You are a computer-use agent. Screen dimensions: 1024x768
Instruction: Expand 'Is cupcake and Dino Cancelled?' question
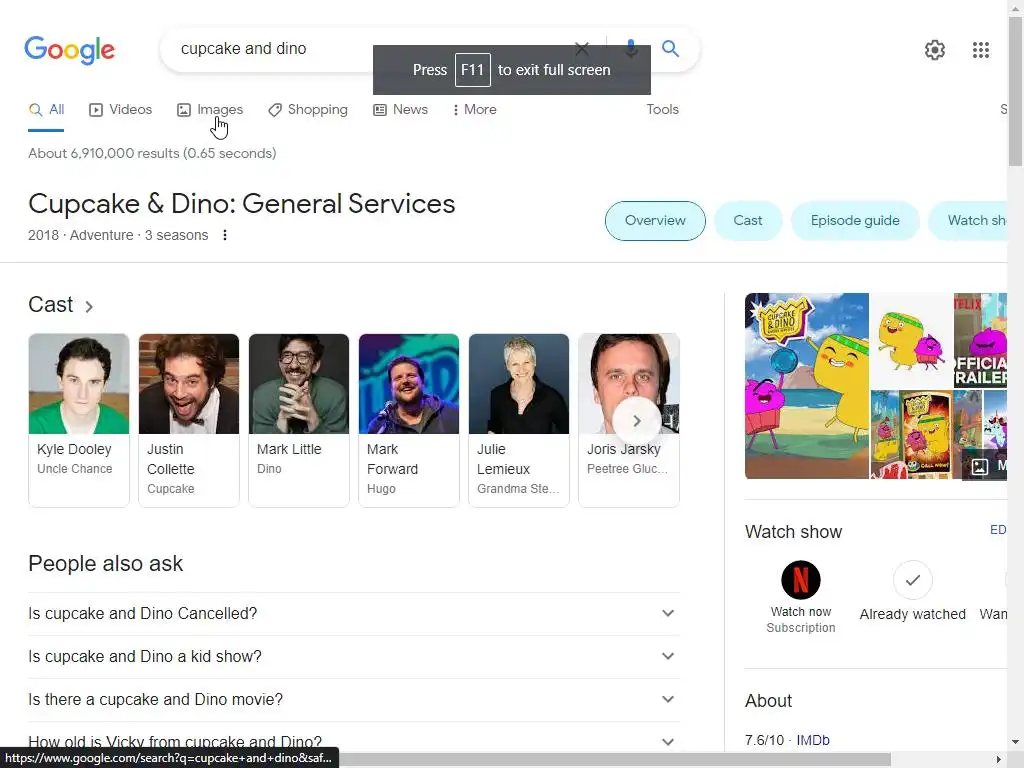click(354, 614)
